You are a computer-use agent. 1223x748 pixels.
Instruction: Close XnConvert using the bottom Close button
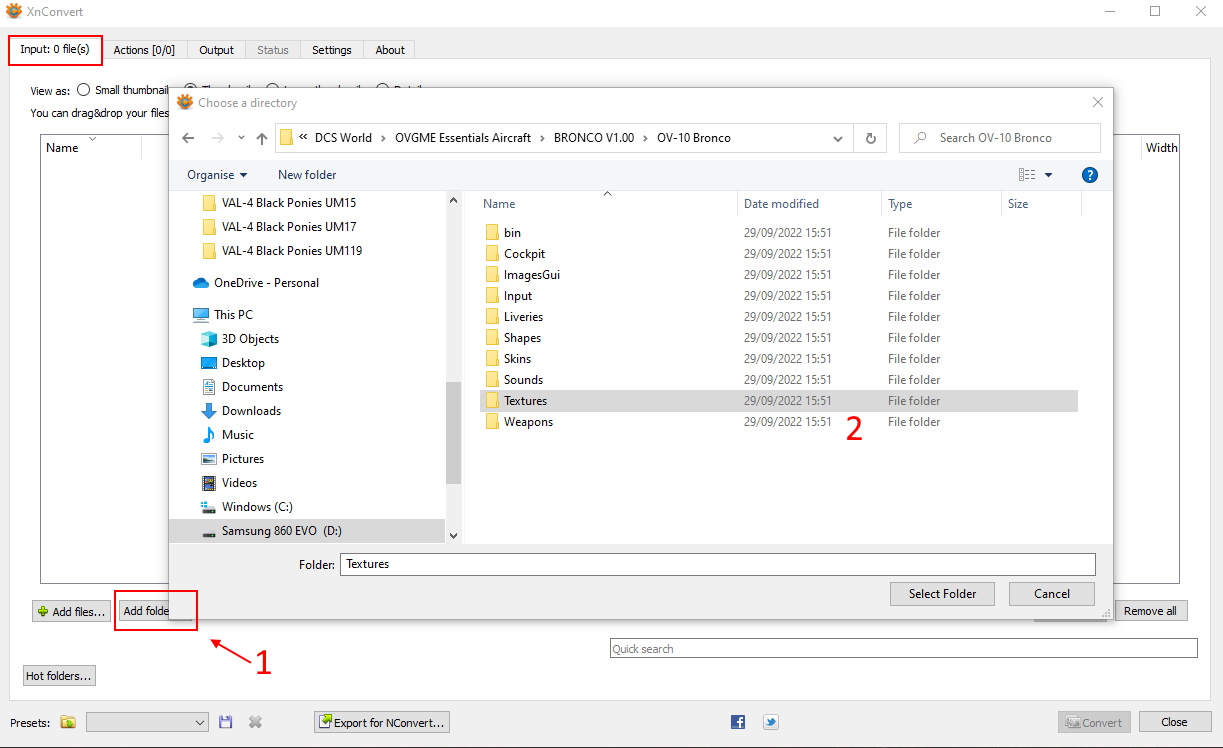pyautogui.click(x=1174, y=722)
